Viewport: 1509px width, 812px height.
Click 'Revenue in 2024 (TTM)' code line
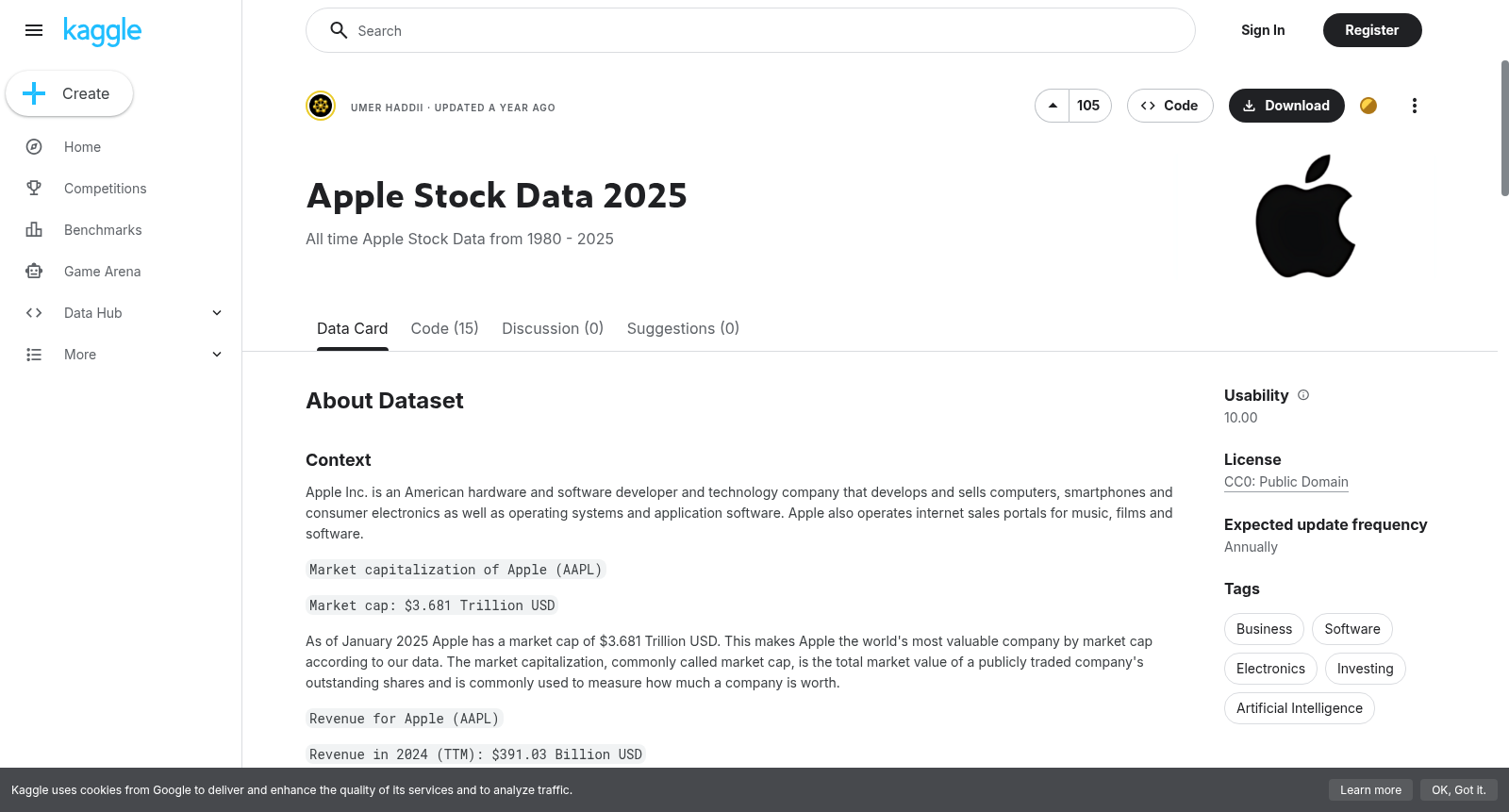click(x=475, y=754)
